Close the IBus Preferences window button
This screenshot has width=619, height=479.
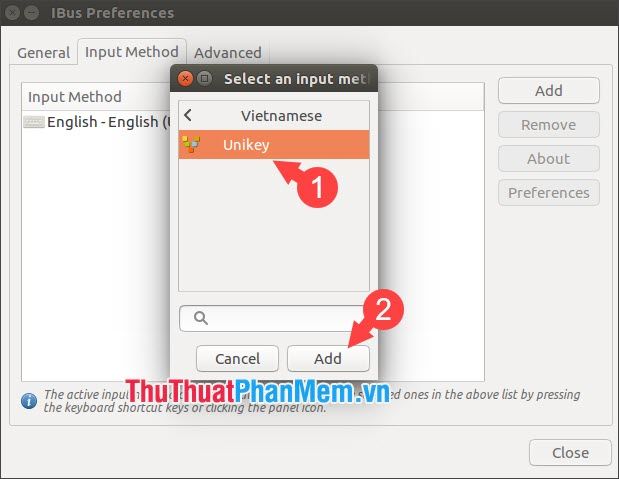pos(570,453)
